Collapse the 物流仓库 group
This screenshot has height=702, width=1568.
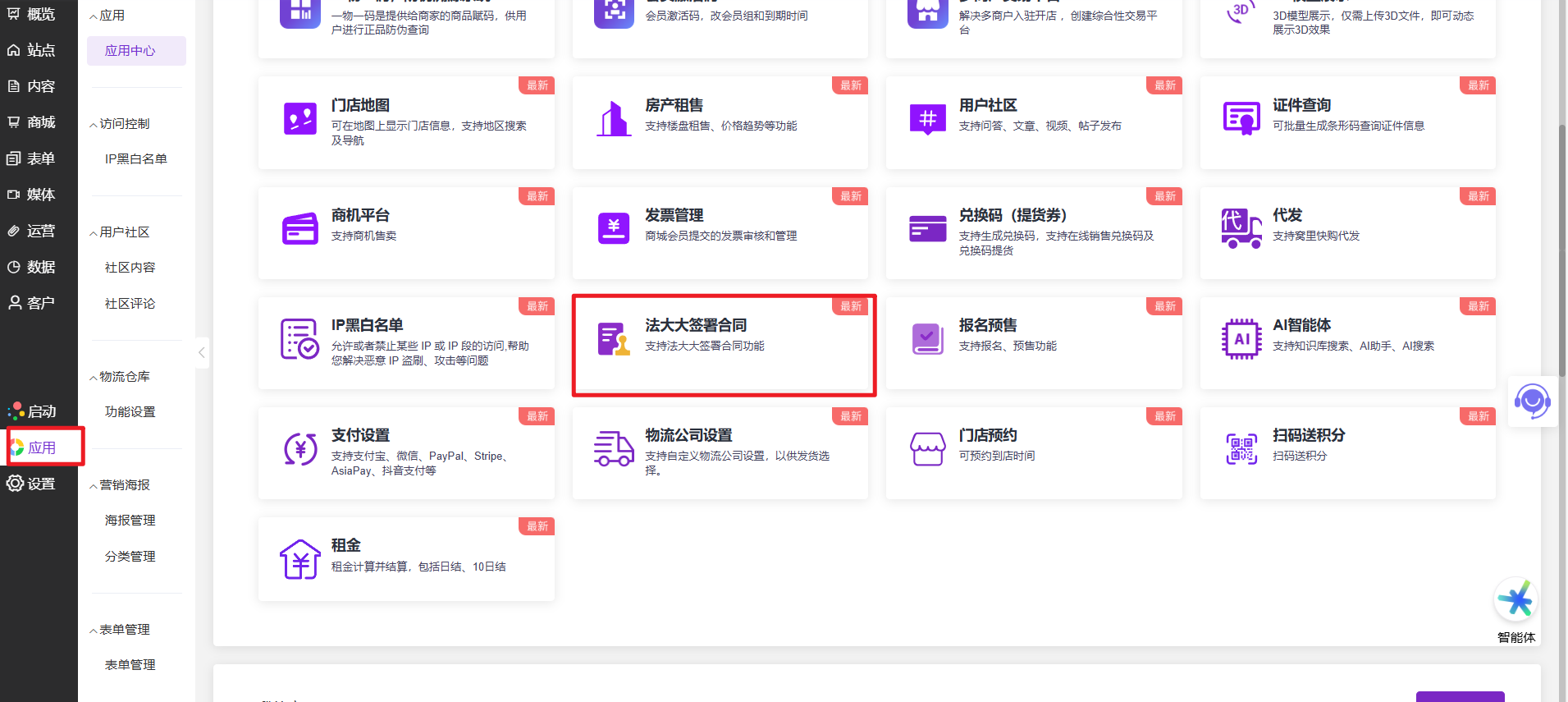pos(93,378)
